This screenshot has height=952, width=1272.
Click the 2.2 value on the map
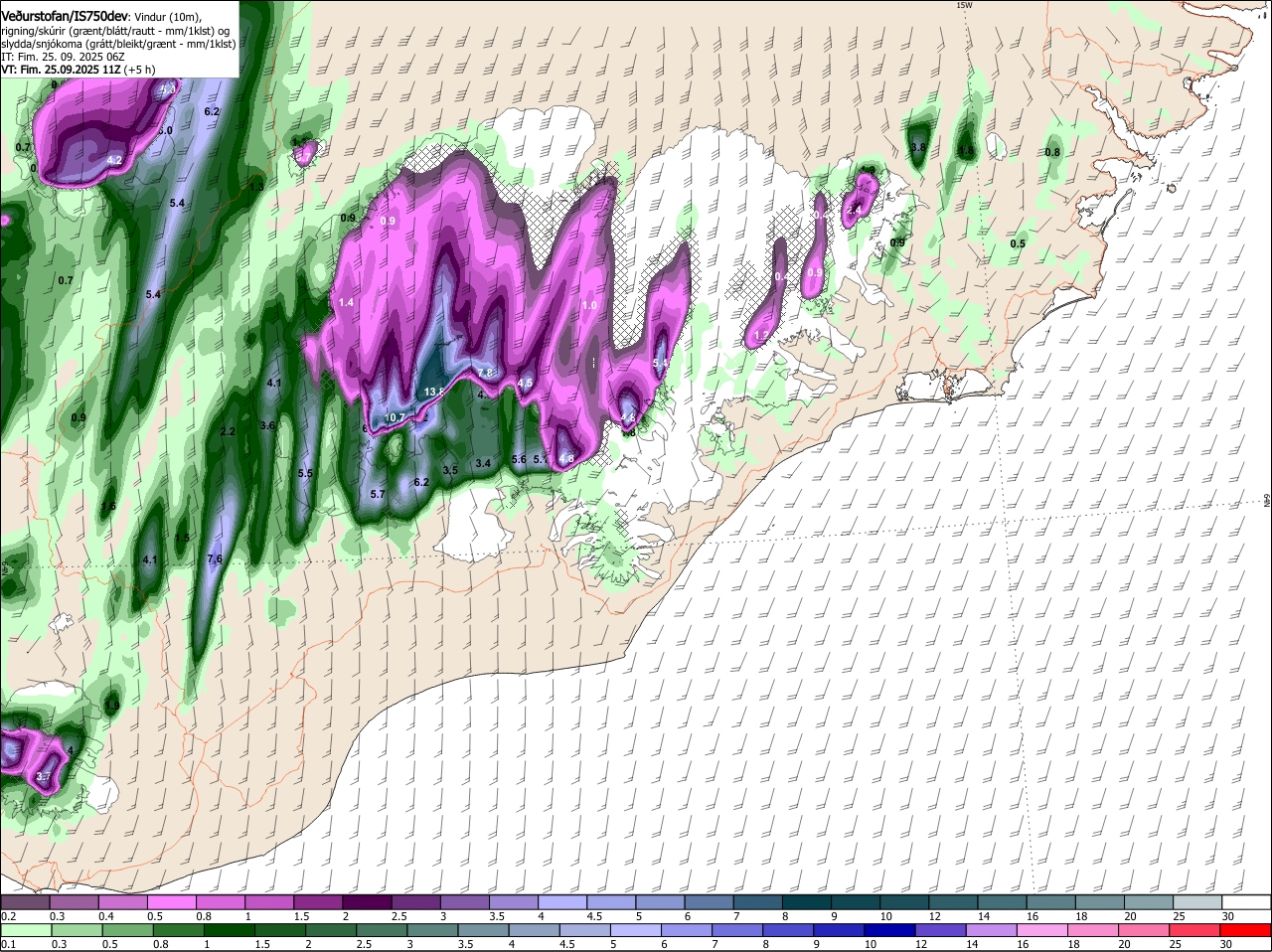click(x=228, y=431)
